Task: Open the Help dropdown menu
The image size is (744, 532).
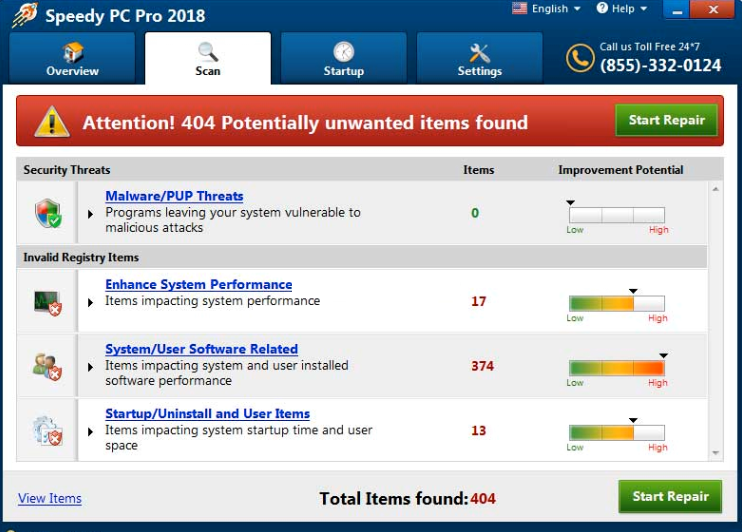Action: pos(621,9)
